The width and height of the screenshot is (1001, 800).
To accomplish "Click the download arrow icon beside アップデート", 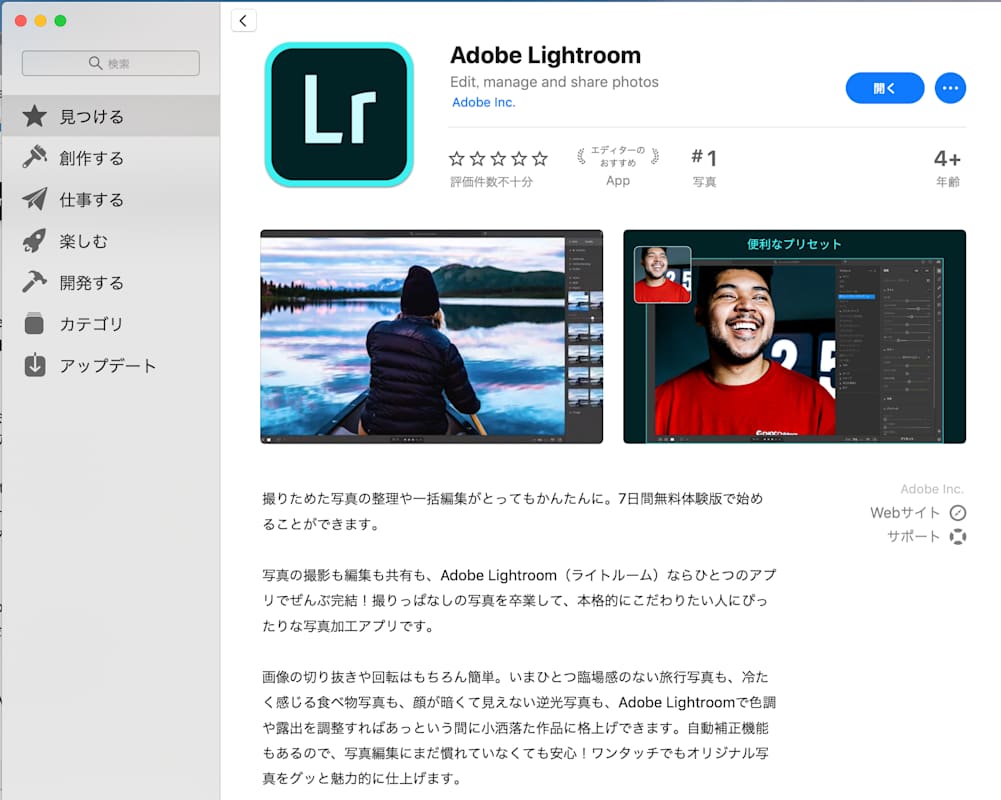I will pos(34,365).
